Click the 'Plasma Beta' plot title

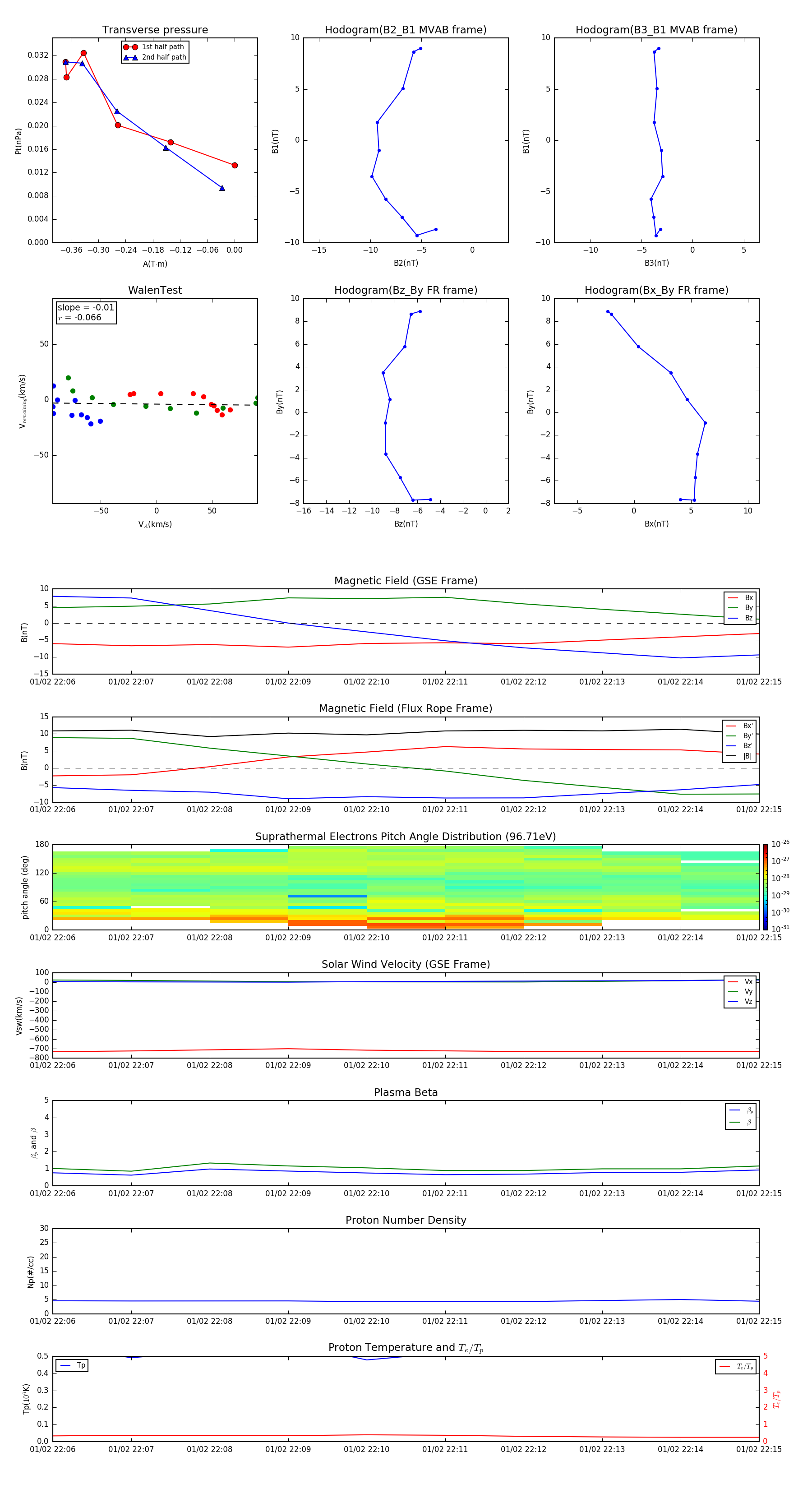(x=406, y=1092)
